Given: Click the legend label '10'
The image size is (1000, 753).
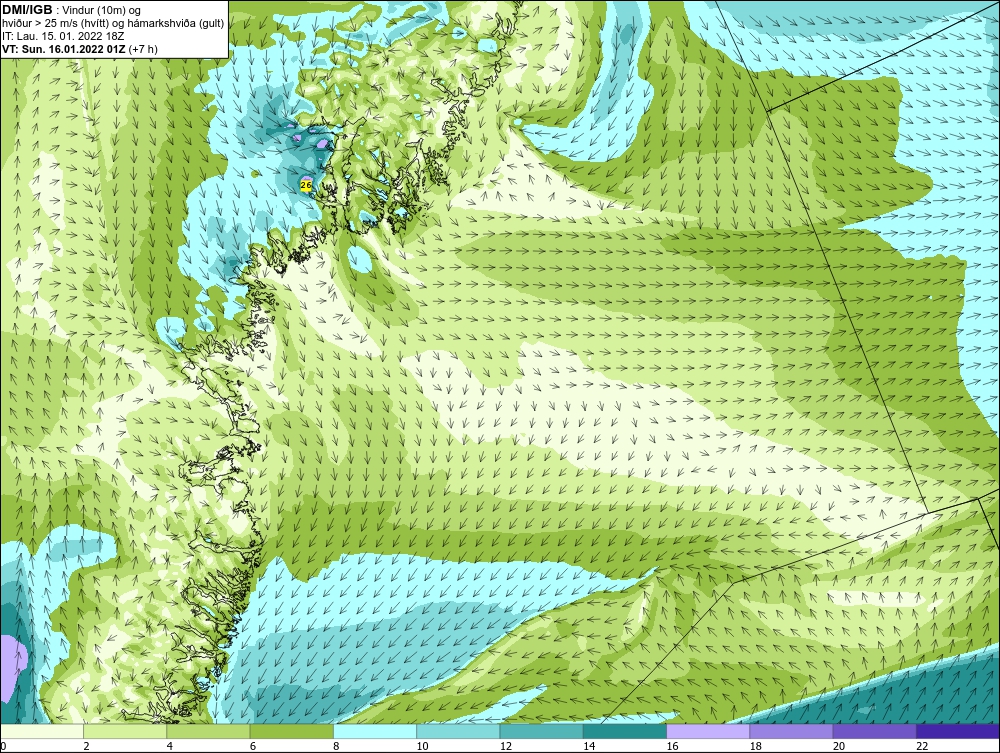Looking at the screenshot, I should coord(422,747).
